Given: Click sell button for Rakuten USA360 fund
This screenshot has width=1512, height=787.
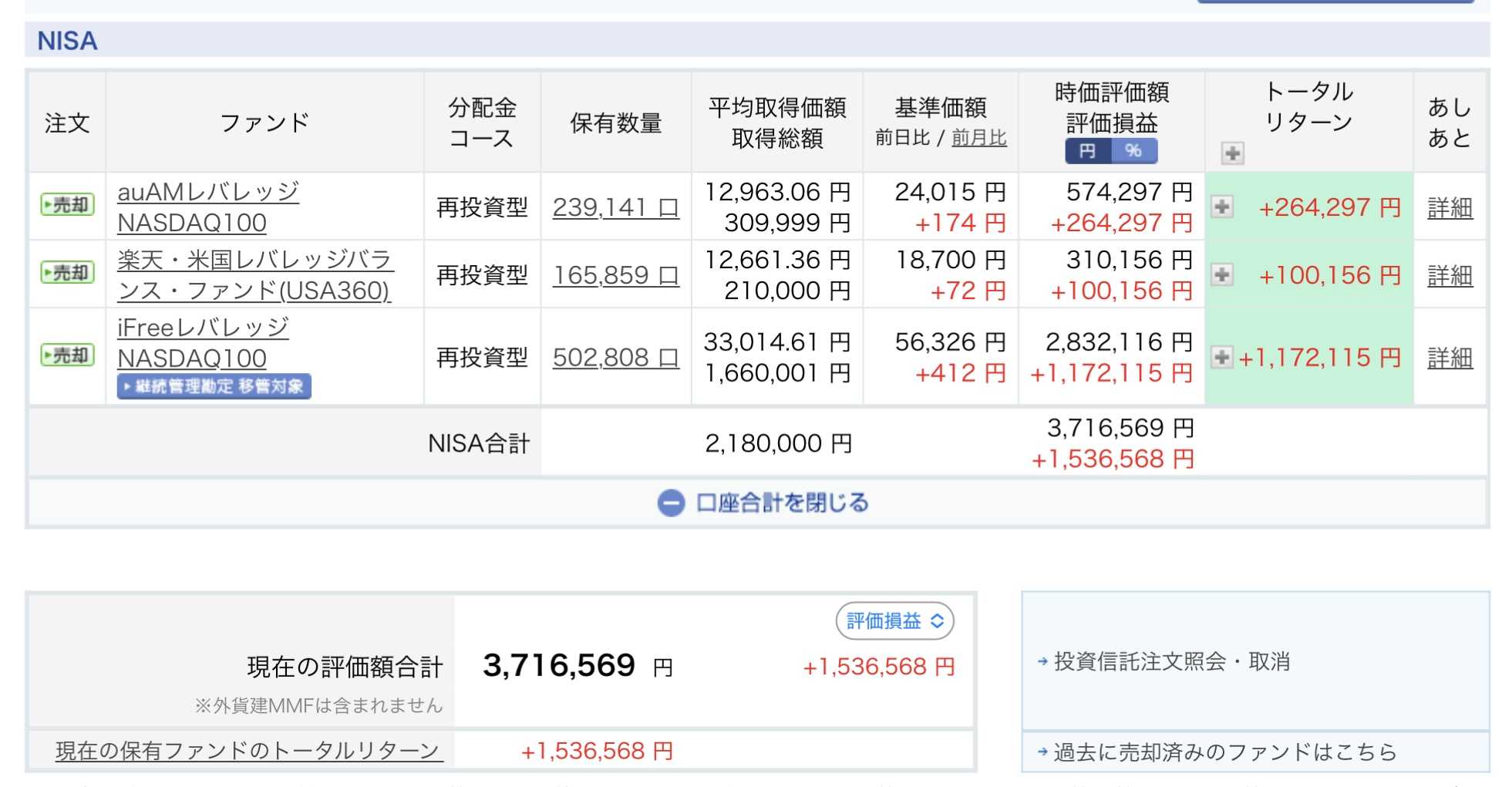Looking at the screenshot, I should click(67, 273).
